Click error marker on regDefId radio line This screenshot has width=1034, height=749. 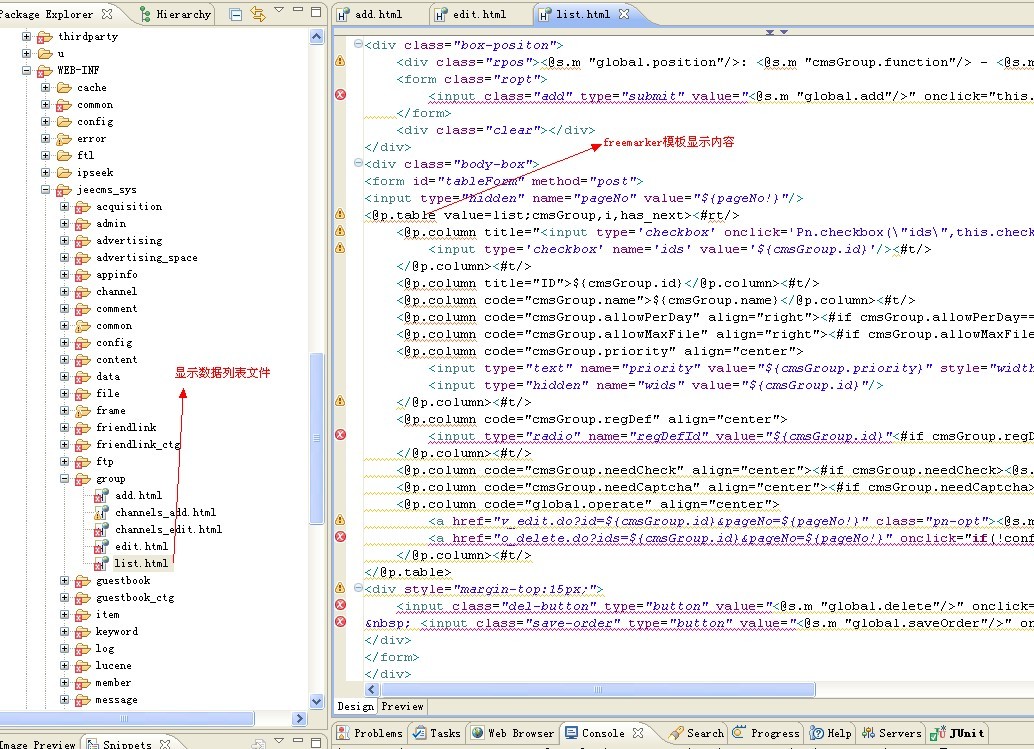pos(340,434)
